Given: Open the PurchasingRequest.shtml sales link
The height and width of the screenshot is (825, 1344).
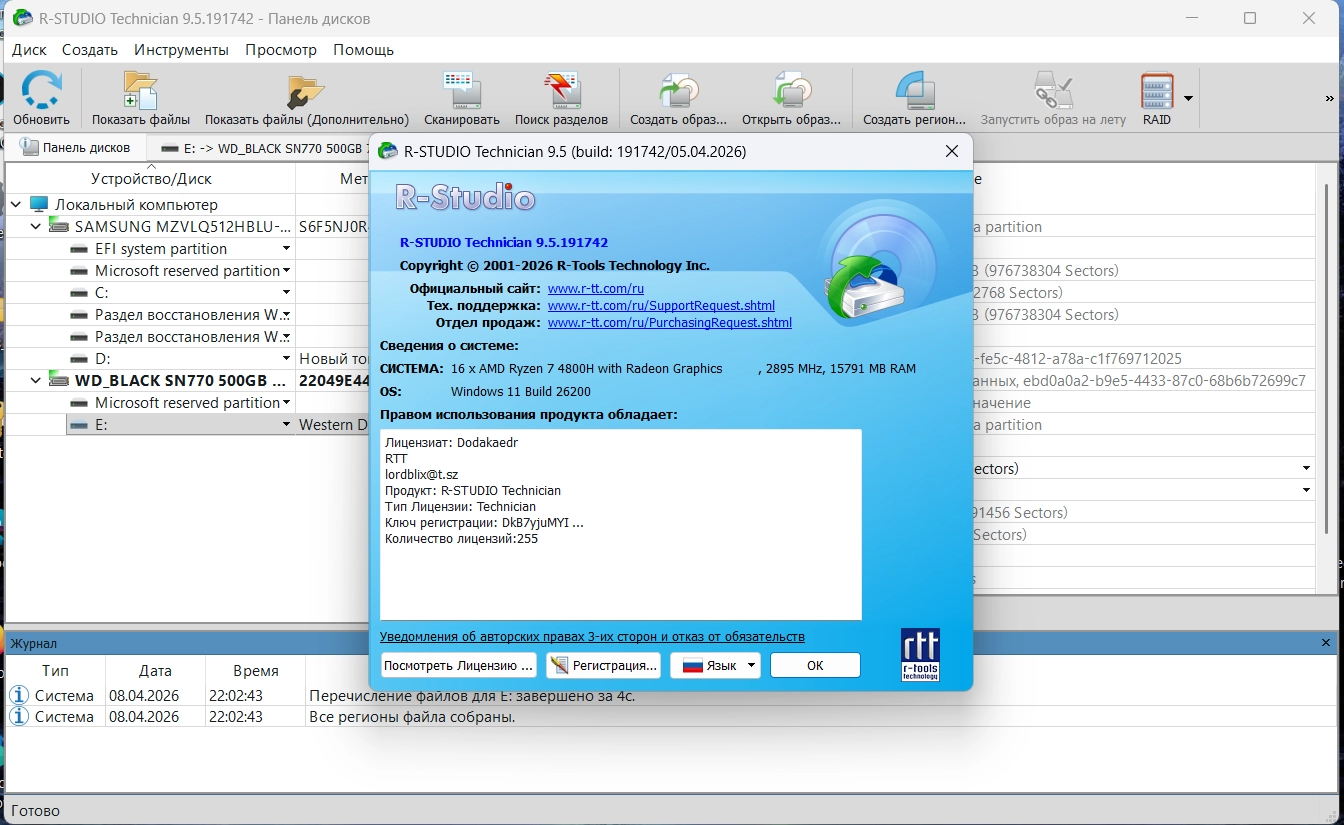Looking at the screenshot, I should [670, 323].
